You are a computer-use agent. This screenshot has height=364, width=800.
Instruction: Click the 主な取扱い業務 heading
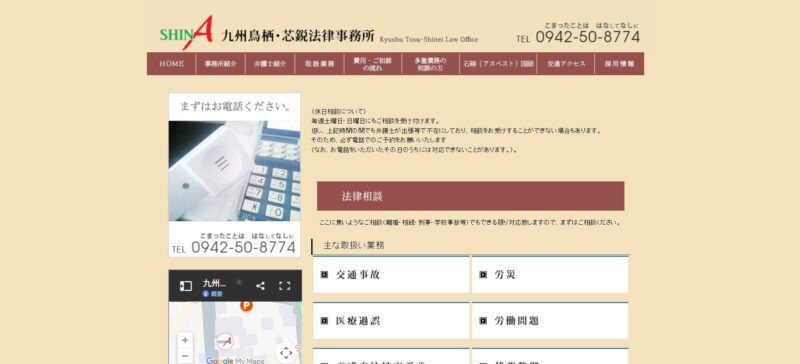tap(354, 246)
